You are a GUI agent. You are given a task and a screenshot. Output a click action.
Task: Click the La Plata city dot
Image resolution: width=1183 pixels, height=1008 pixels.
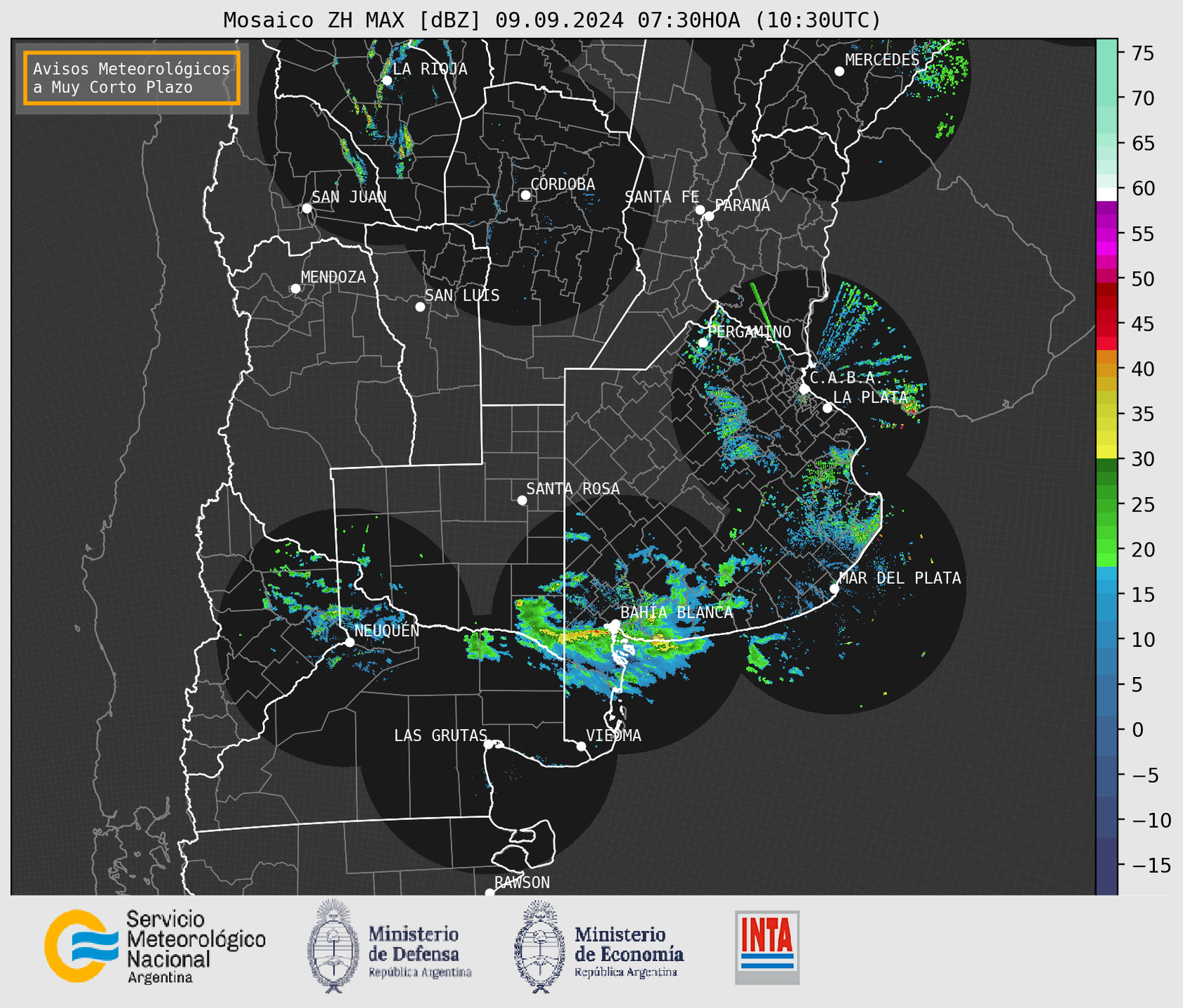(827, 408)
